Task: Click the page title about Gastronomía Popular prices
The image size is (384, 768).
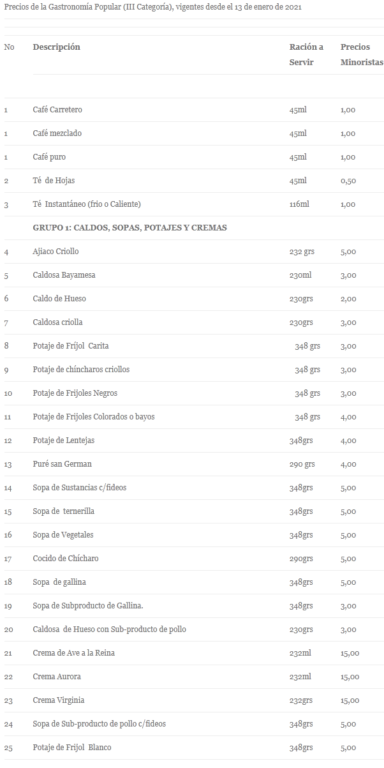Action: [x=153, y=8]
